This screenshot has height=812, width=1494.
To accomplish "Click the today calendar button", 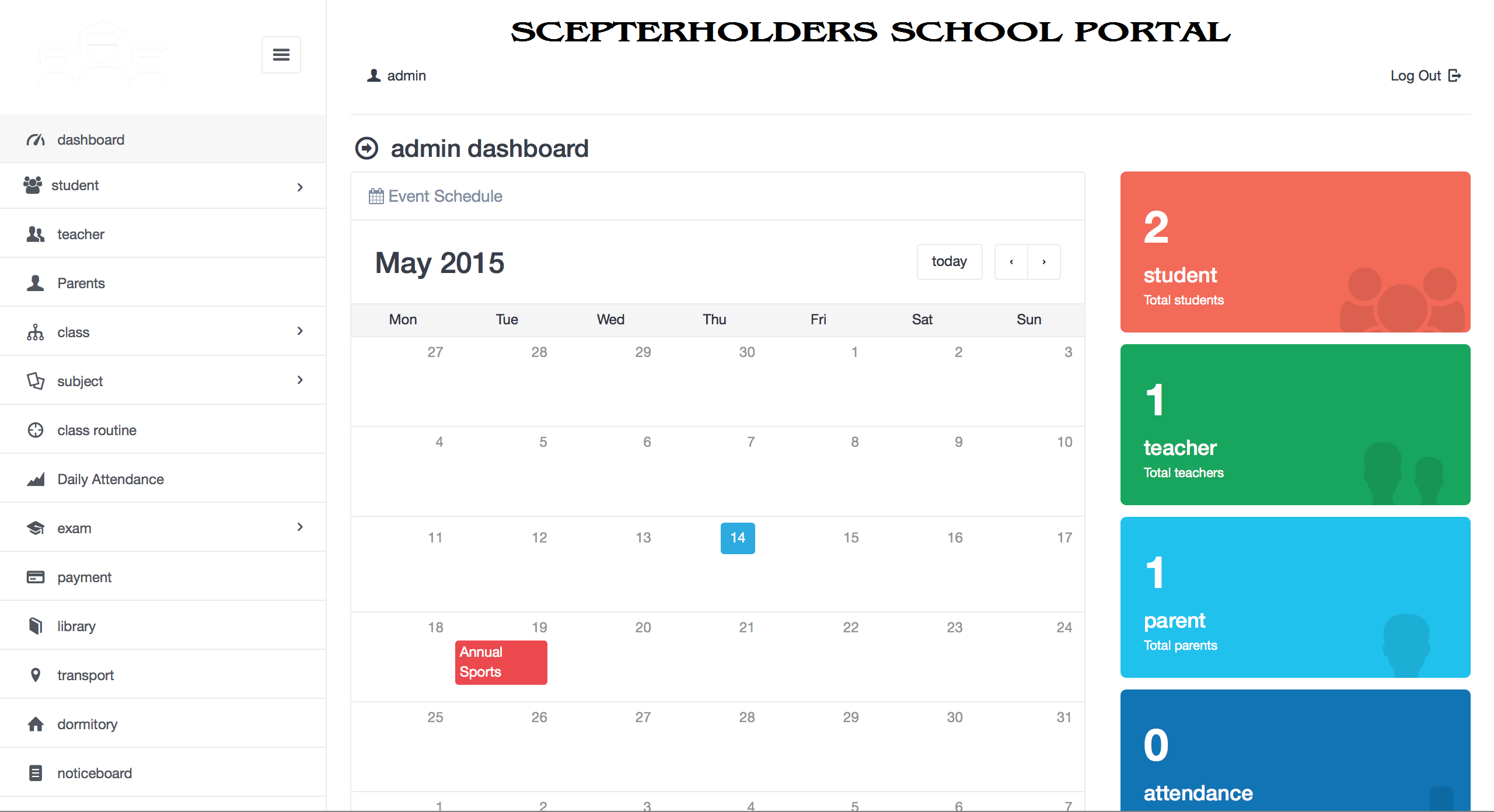I will coord(949,261).
